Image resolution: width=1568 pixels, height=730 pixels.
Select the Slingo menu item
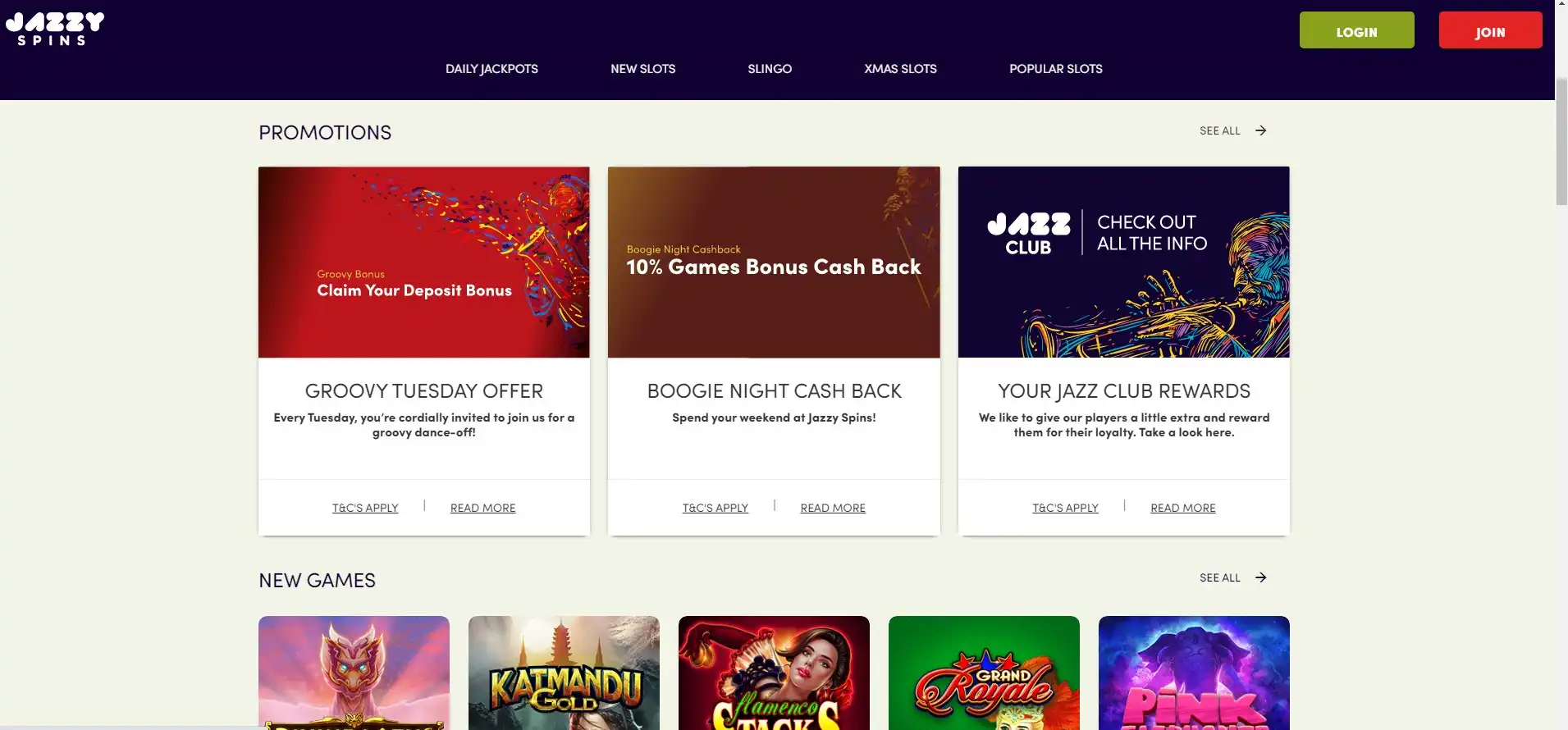pos(770,69)
